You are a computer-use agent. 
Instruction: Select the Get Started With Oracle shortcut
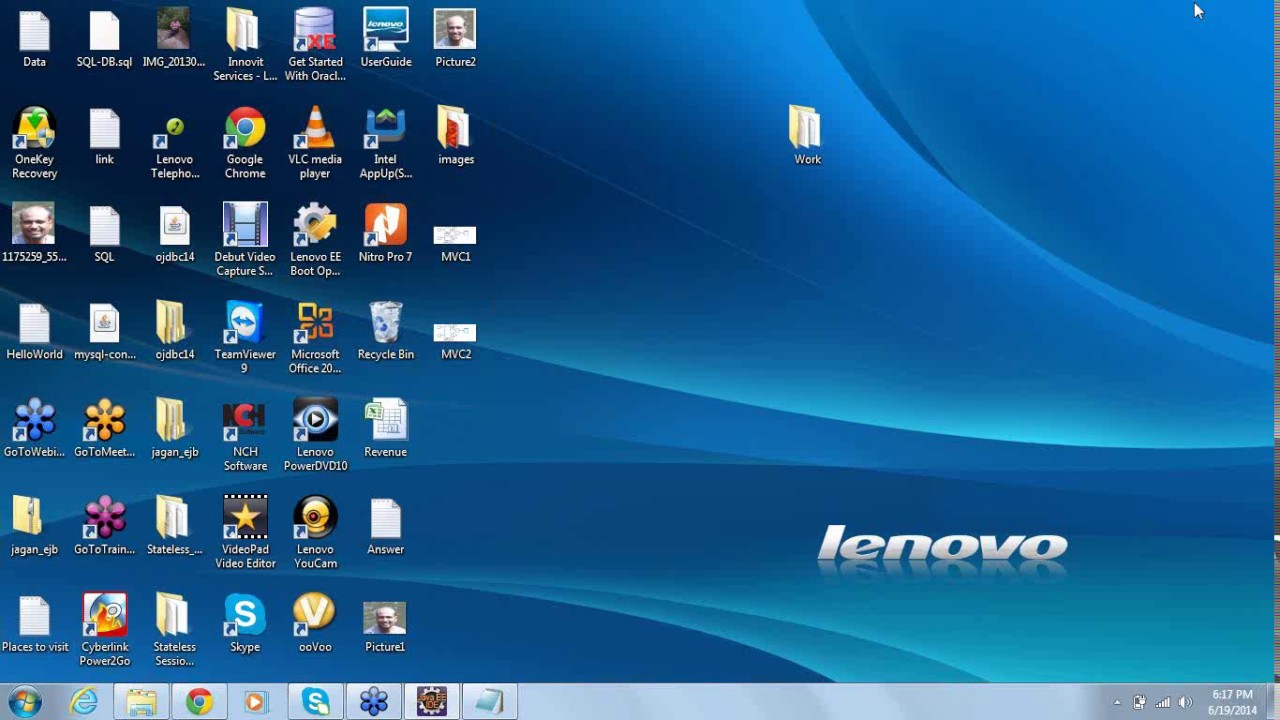315,45
